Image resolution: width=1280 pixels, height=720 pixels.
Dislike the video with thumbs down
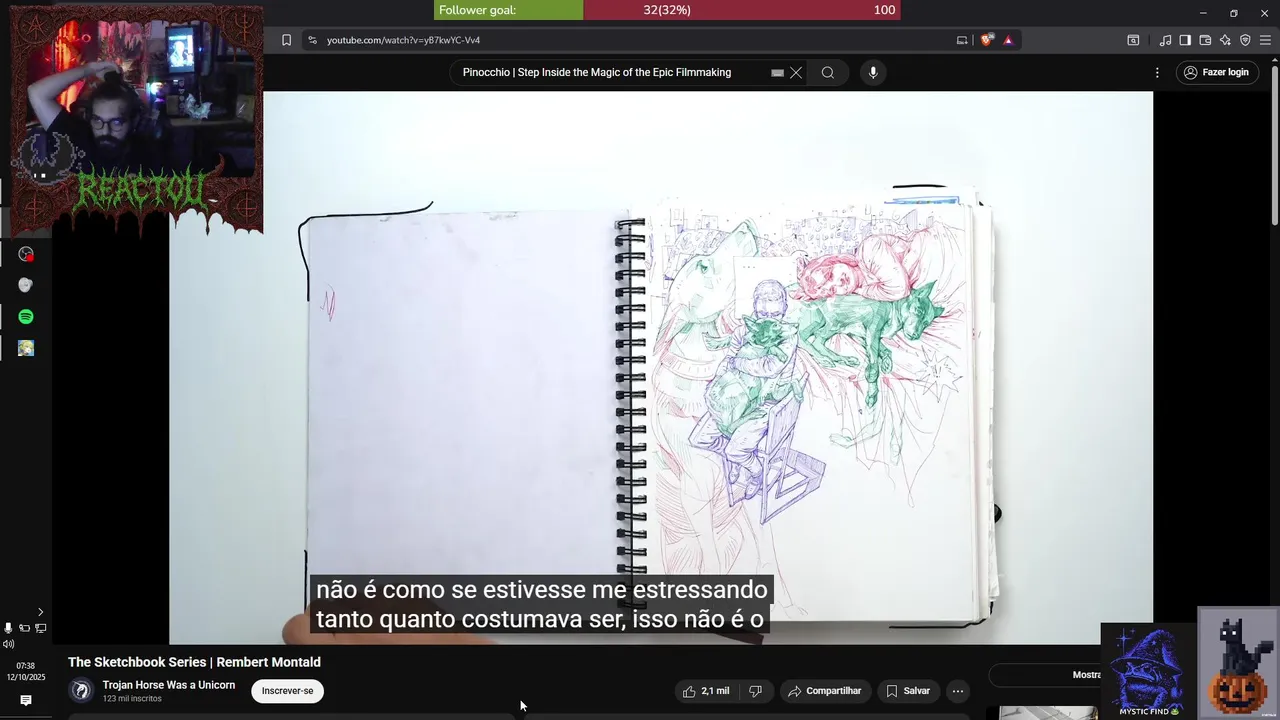(756, 691)
